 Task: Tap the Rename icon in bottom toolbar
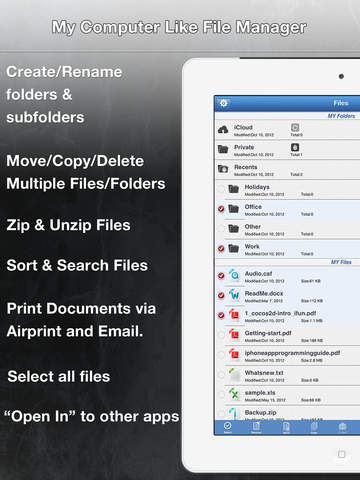[256, 427]
